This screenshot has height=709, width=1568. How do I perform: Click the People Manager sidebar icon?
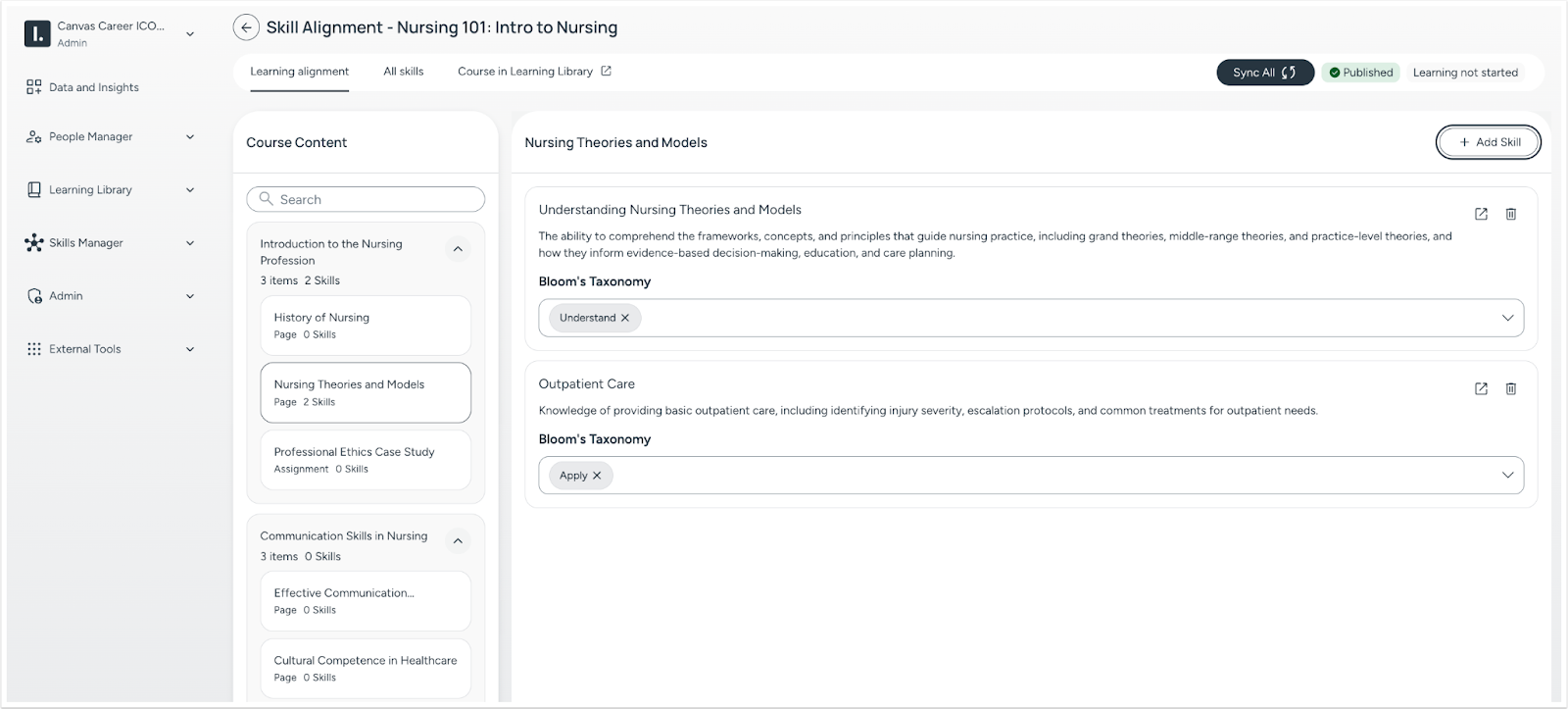click(x=34, y=137)
